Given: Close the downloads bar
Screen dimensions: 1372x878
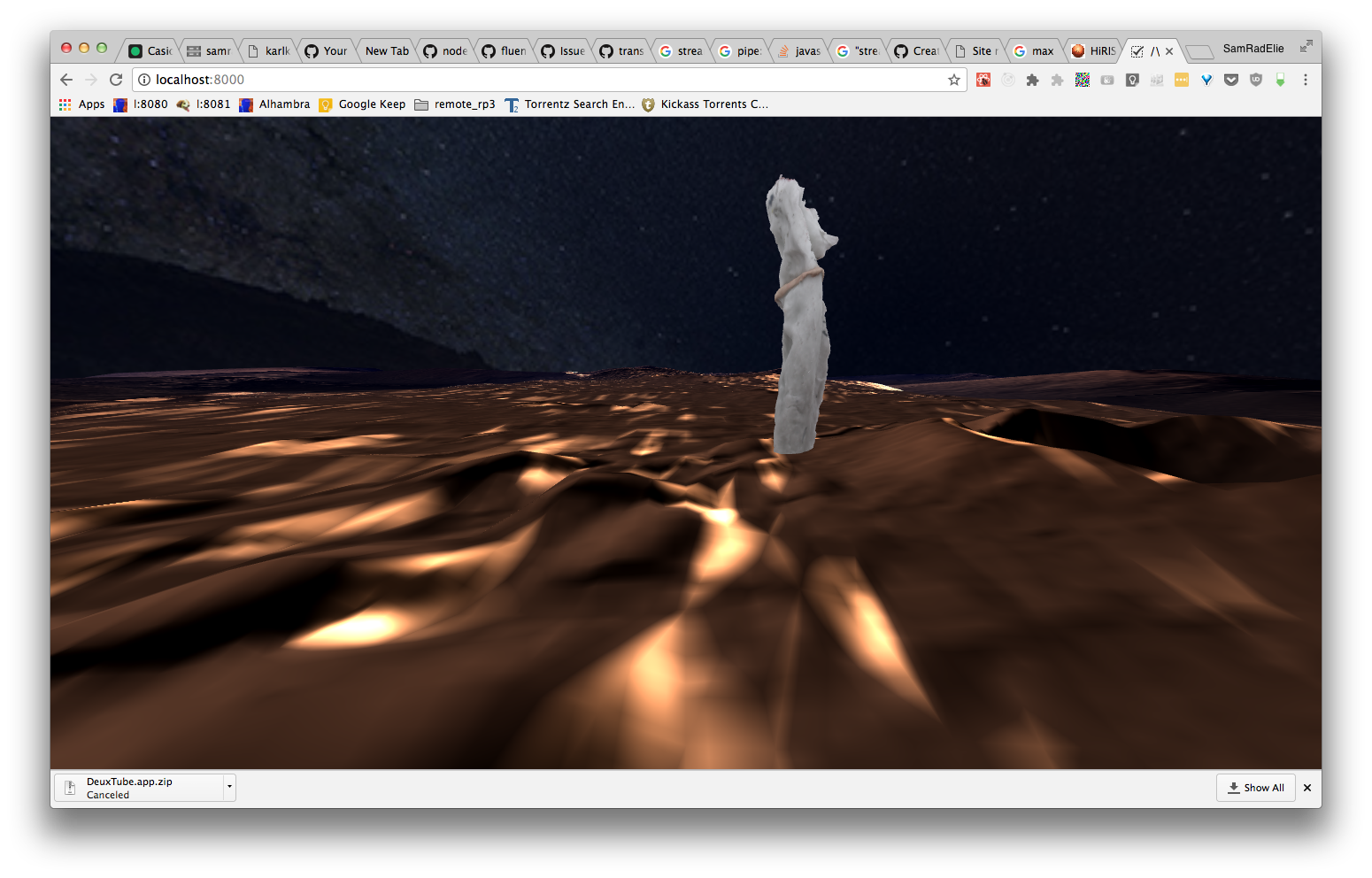Looking at the screenshot, I should 1307,788.
